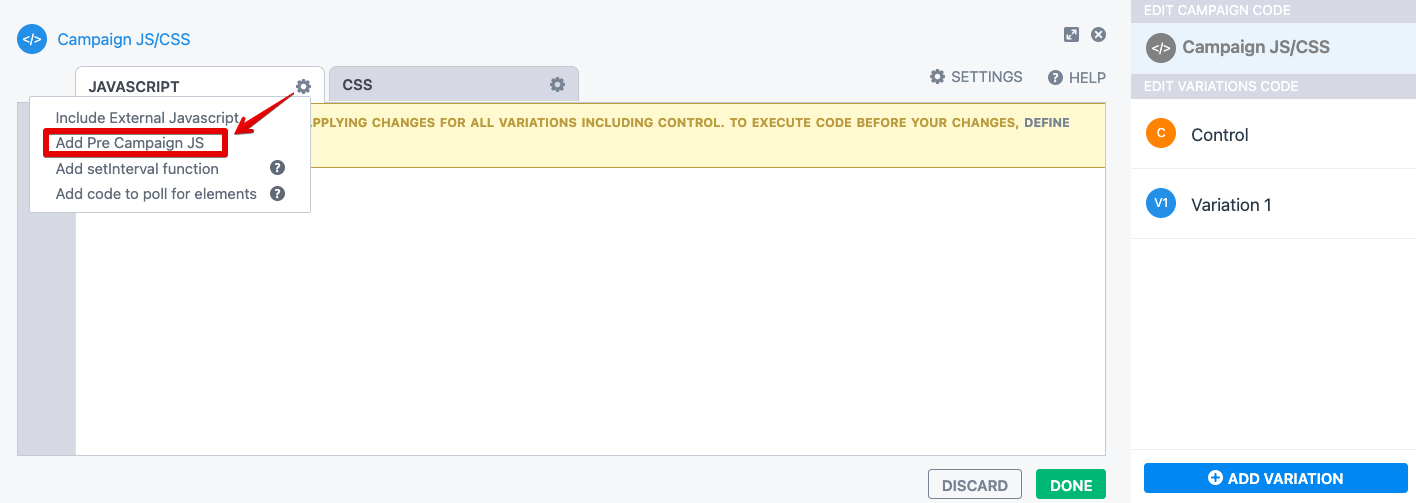Click the expand editor icon
The height and width of the screenshot is (503, 1416).
1071,35
